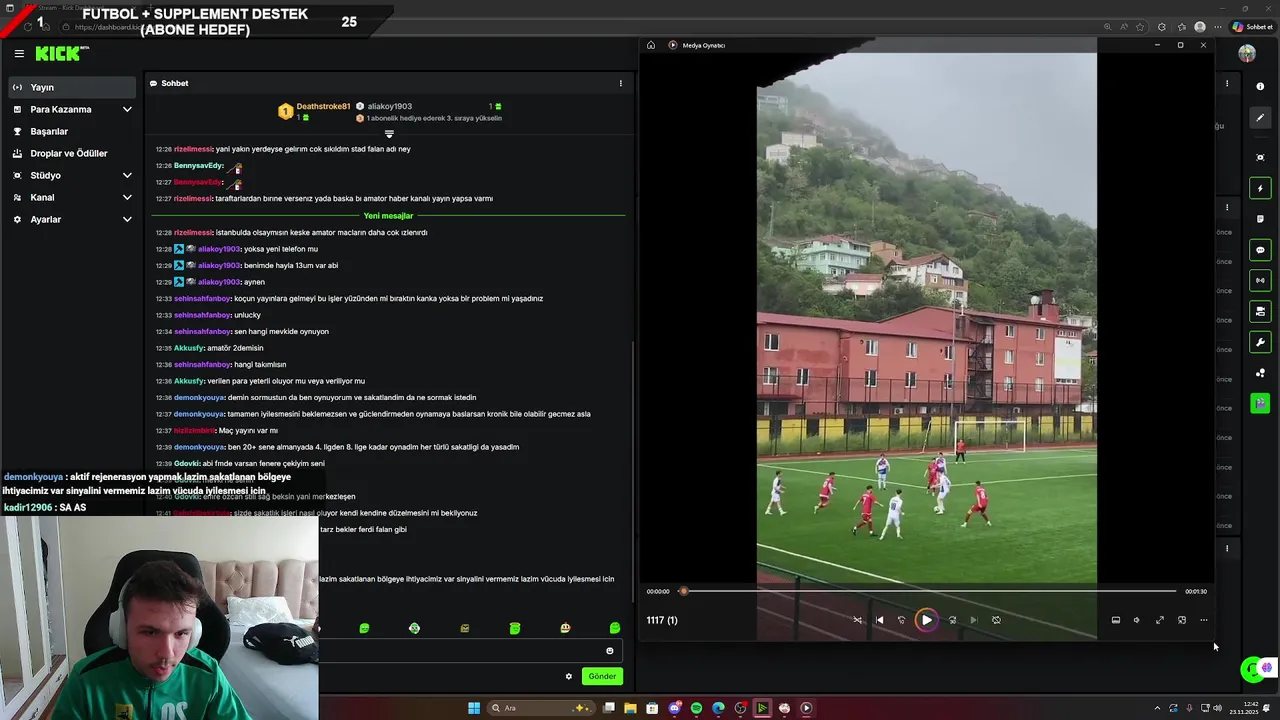
Task: Insert the olive square emote
Action: coord(465,628)
